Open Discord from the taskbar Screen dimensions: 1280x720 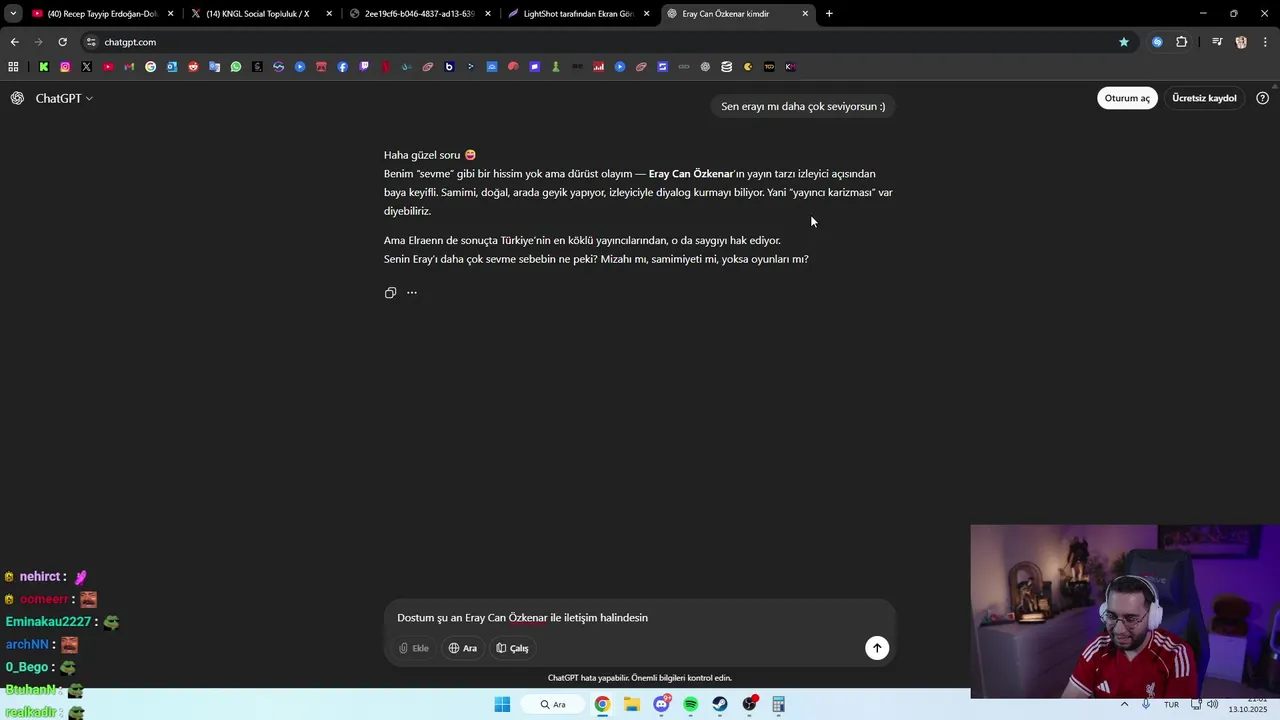[661, 704]
